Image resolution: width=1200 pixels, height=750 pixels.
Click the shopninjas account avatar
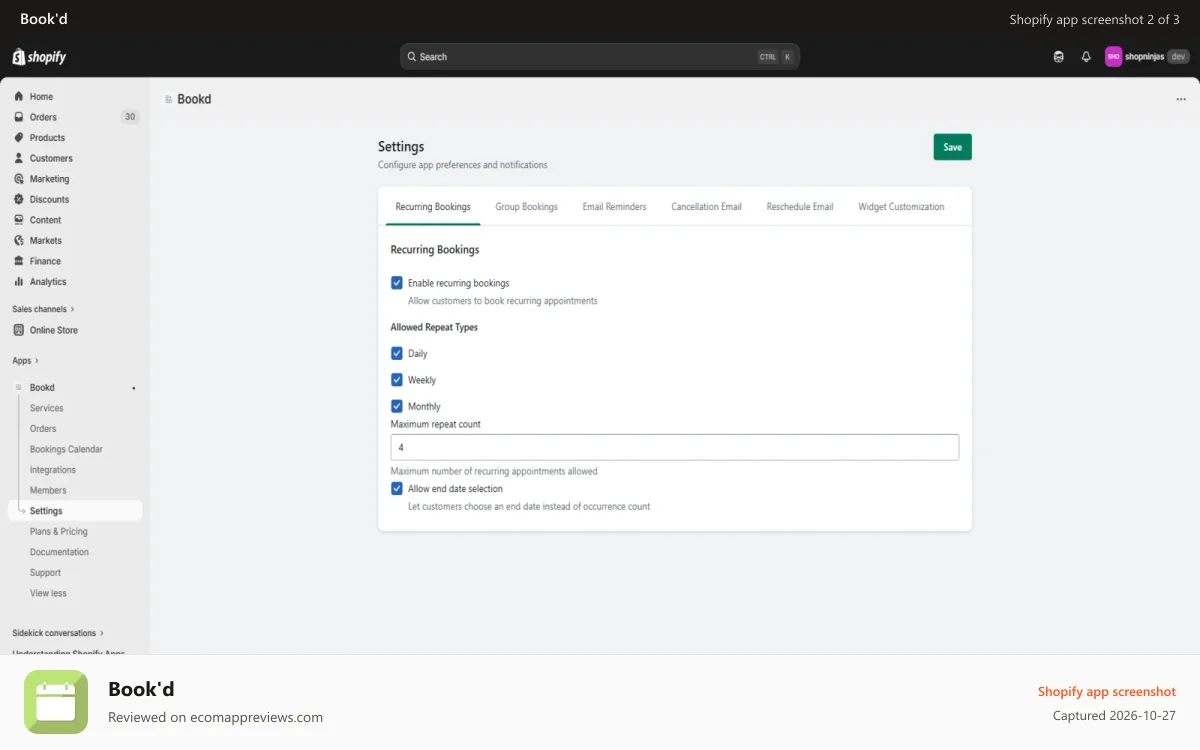(x=1113, y=57)
